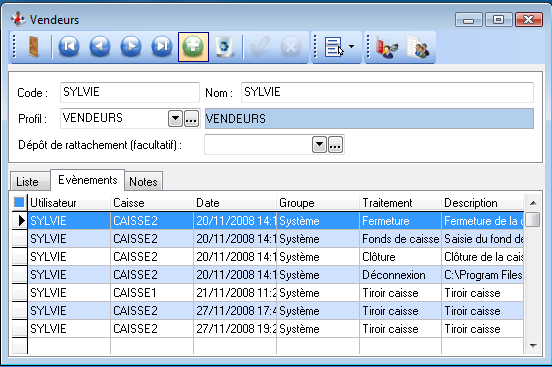The height and width of the screenshot is (367, 552).
Task: Click the Code field containing SYLVIE
Action: point(130,92)
